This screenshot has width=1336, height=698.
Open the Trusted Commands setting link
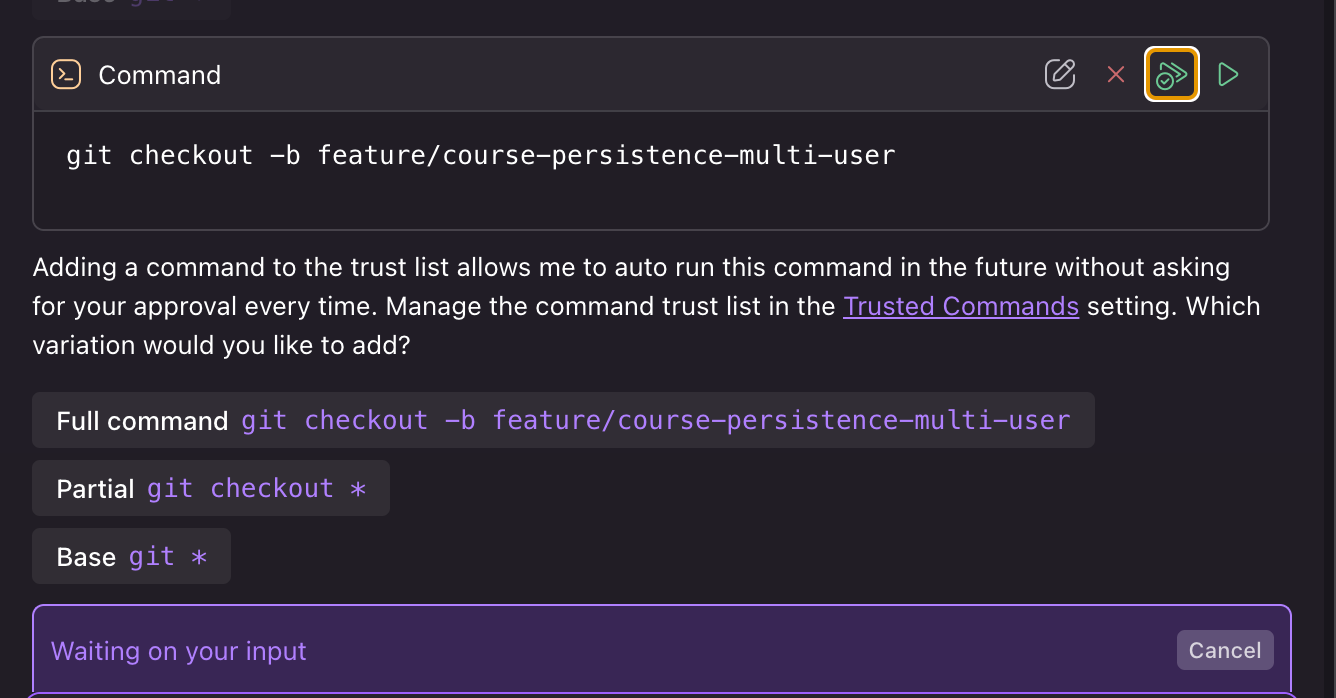[961, 306]
